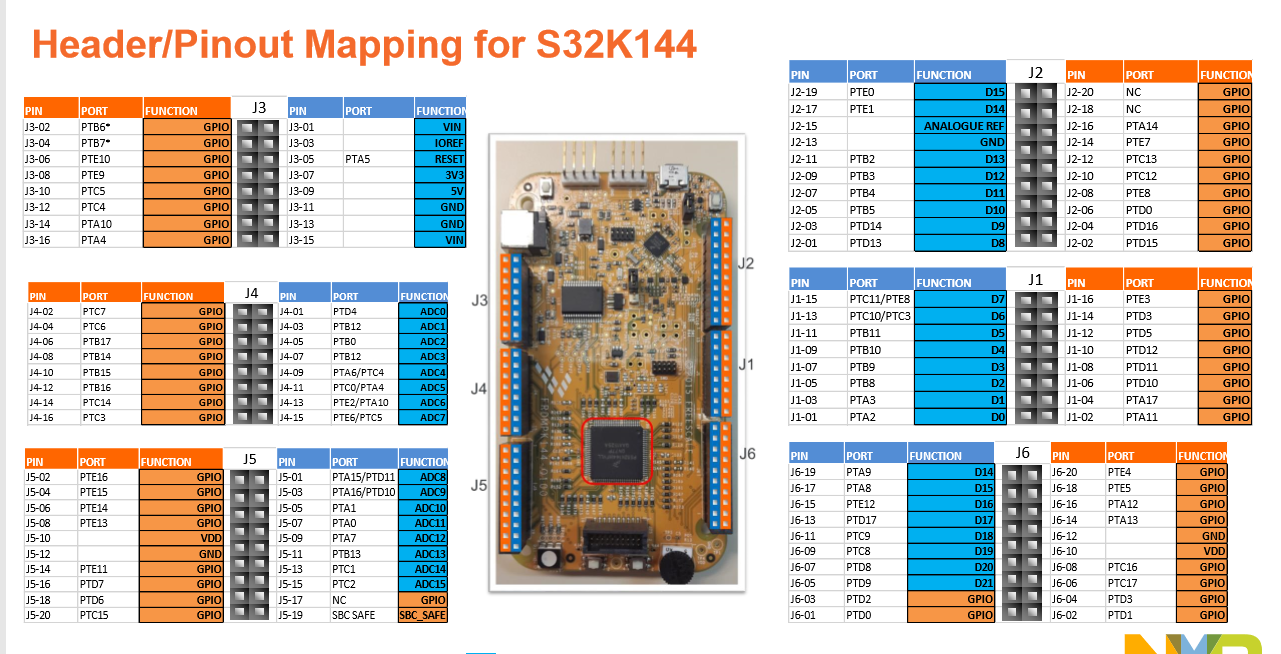This screenshot has height=654, width=1281.
Task: Click the 'ANALOGUE REF' function cell
Action: coord(960,126)
